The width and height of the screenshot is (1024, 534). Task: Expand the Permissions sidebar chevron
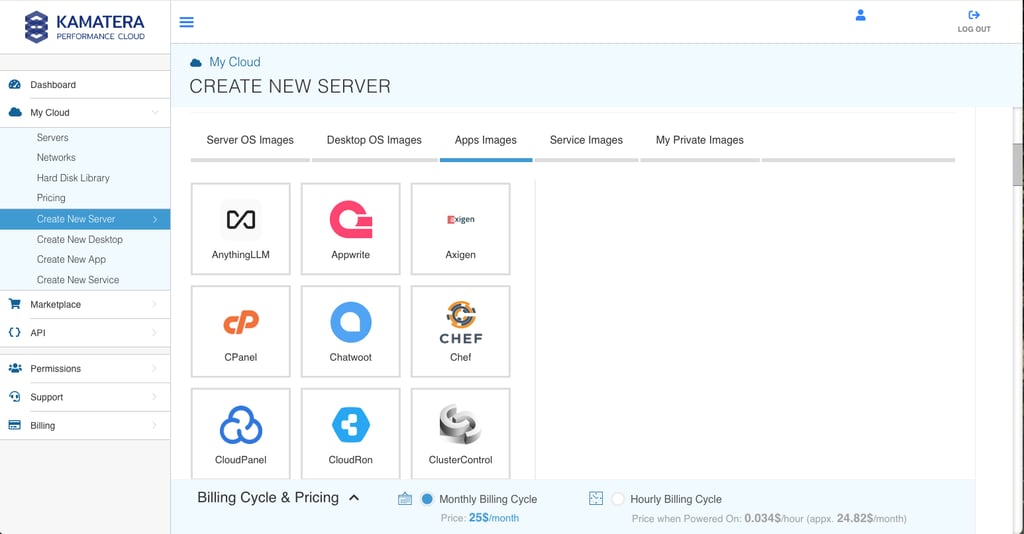(x=155, y=368)
